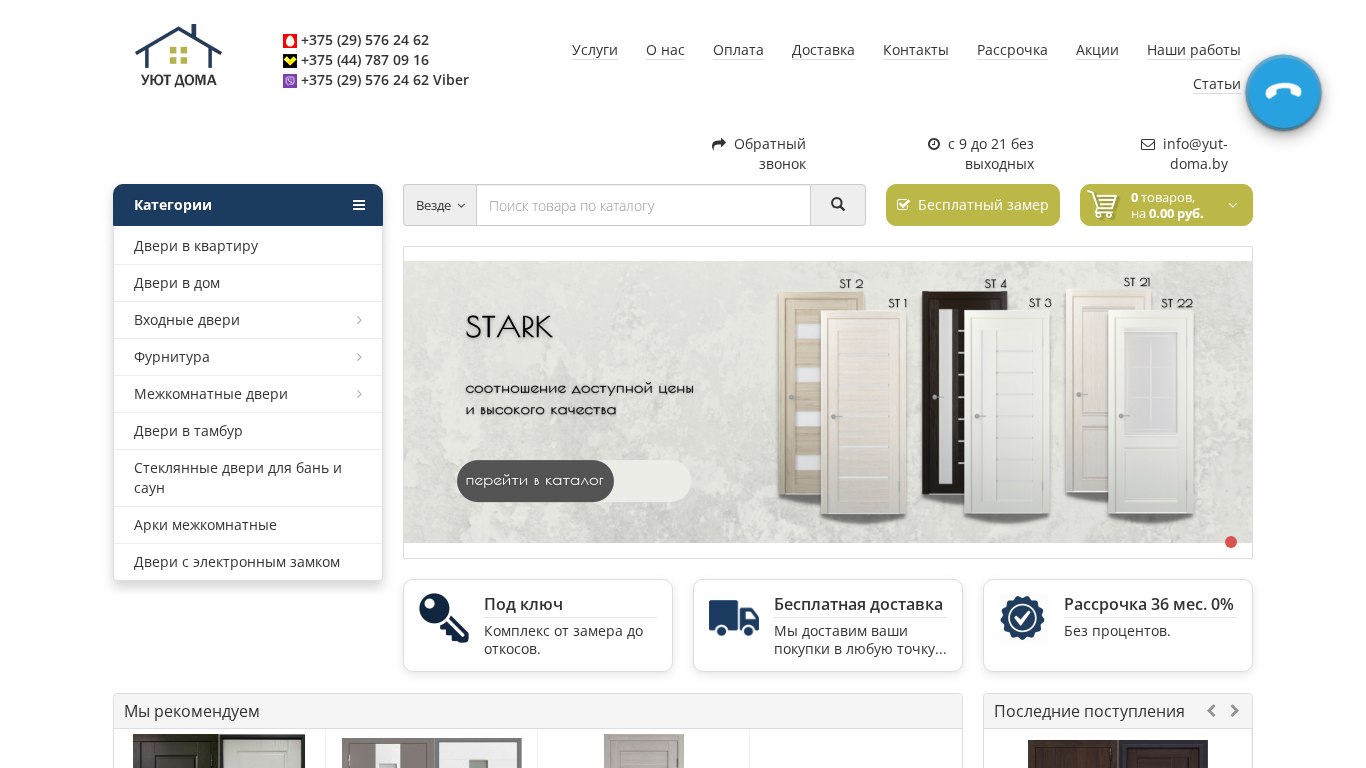Expand the Входные двери submenu arrow
This screenshot has width=1366, height=768.
[359, 320]
